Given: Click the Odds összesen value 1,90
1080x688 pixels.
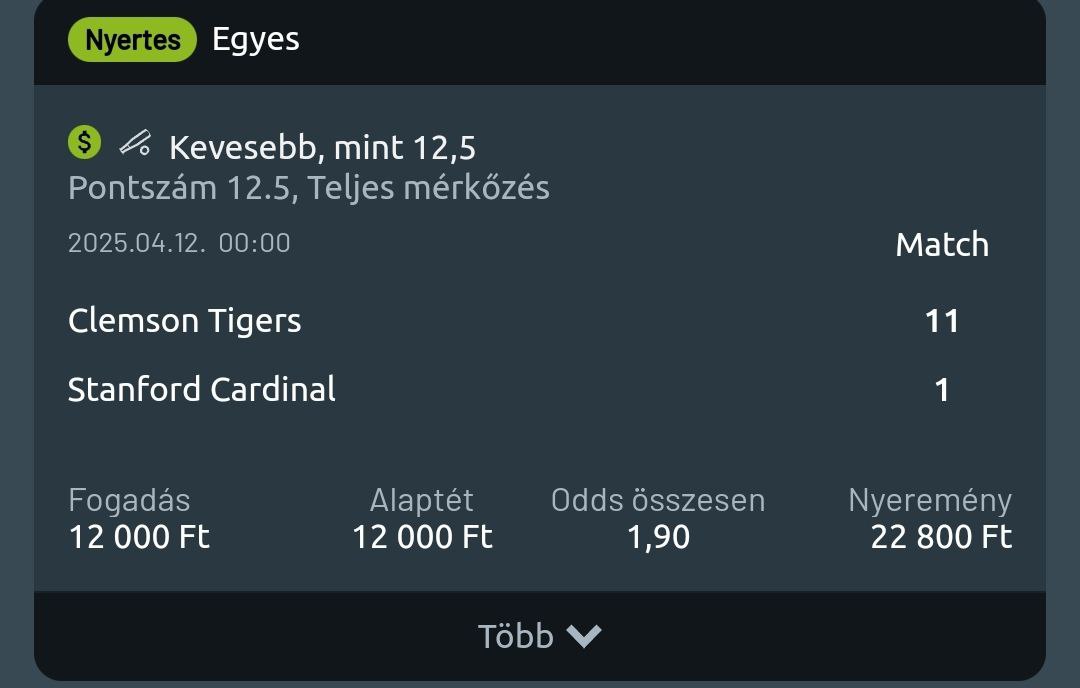Looking at the screenshot, I should 658,538.
